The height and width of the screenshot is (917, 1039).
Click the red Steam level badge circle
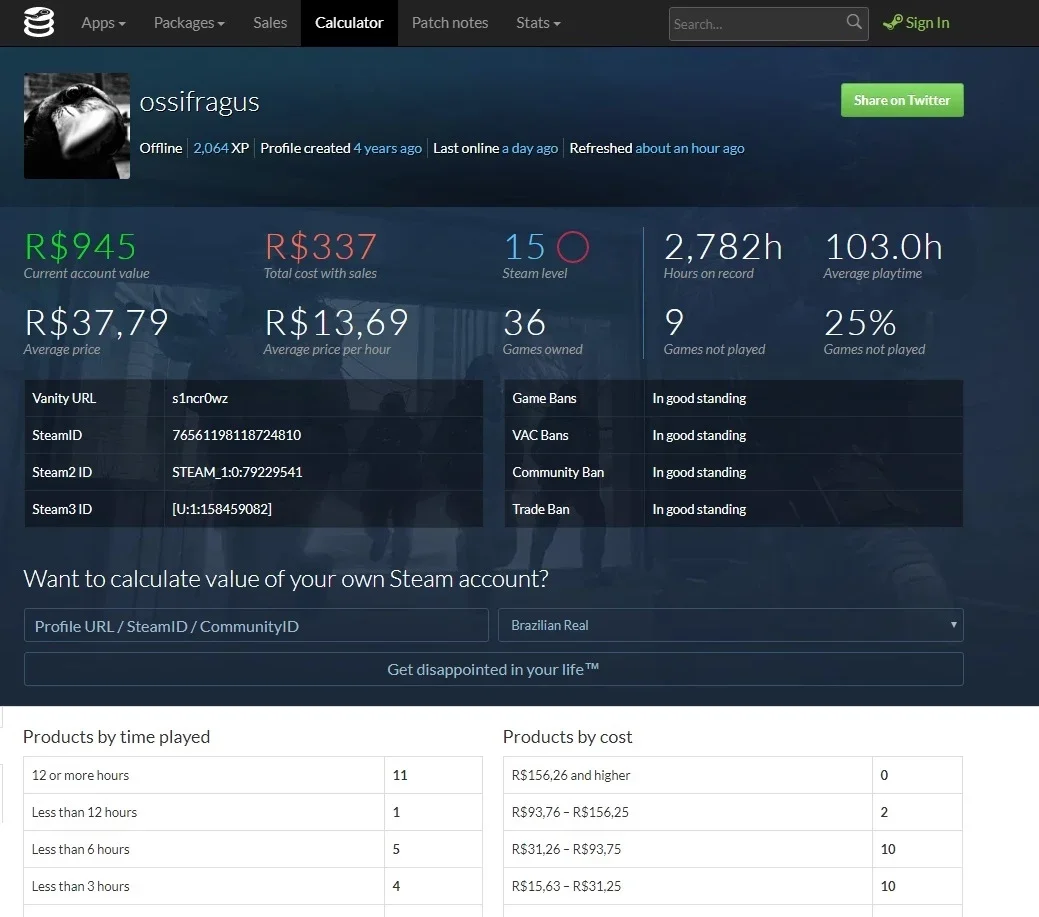pos(573,246)
